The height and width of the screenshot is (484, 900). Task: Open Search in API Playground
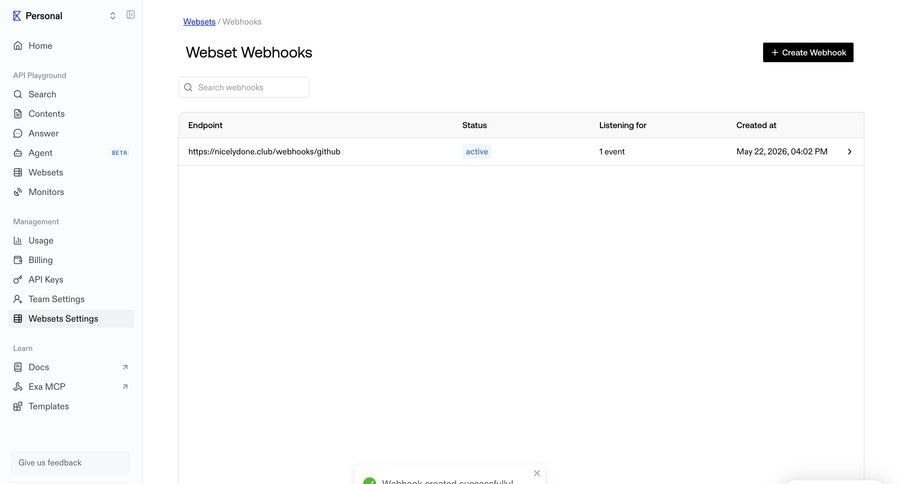(70, 94)
